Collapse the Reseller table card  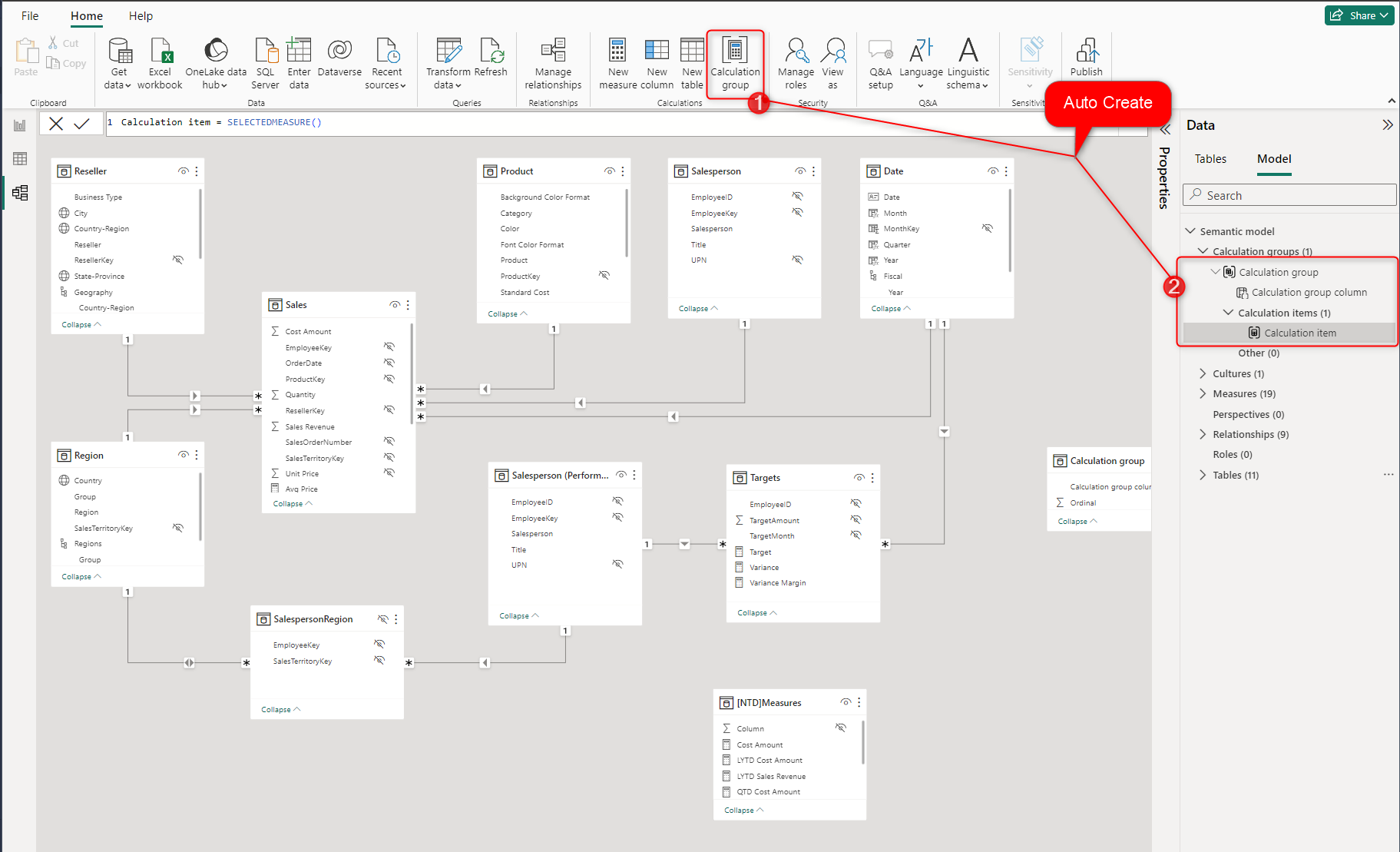pos(81,325)
